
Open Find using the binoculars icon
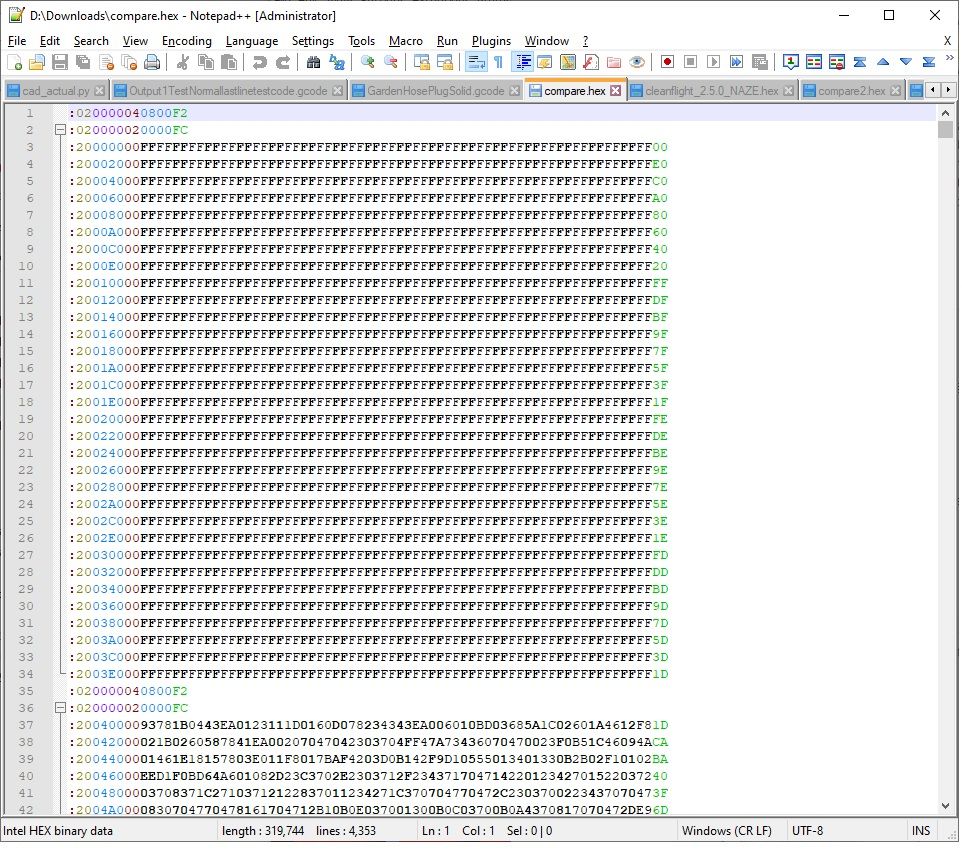[x=313, y=62]
